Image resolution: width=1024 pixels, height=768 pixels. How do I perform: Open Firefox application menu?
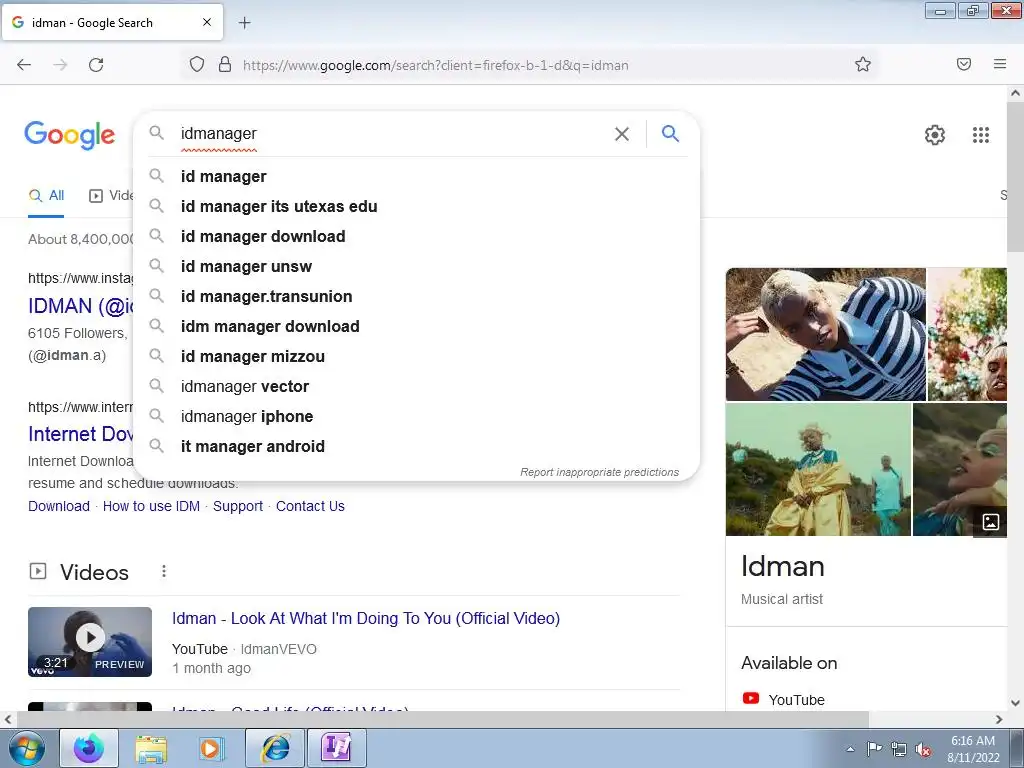[1000, 64]
